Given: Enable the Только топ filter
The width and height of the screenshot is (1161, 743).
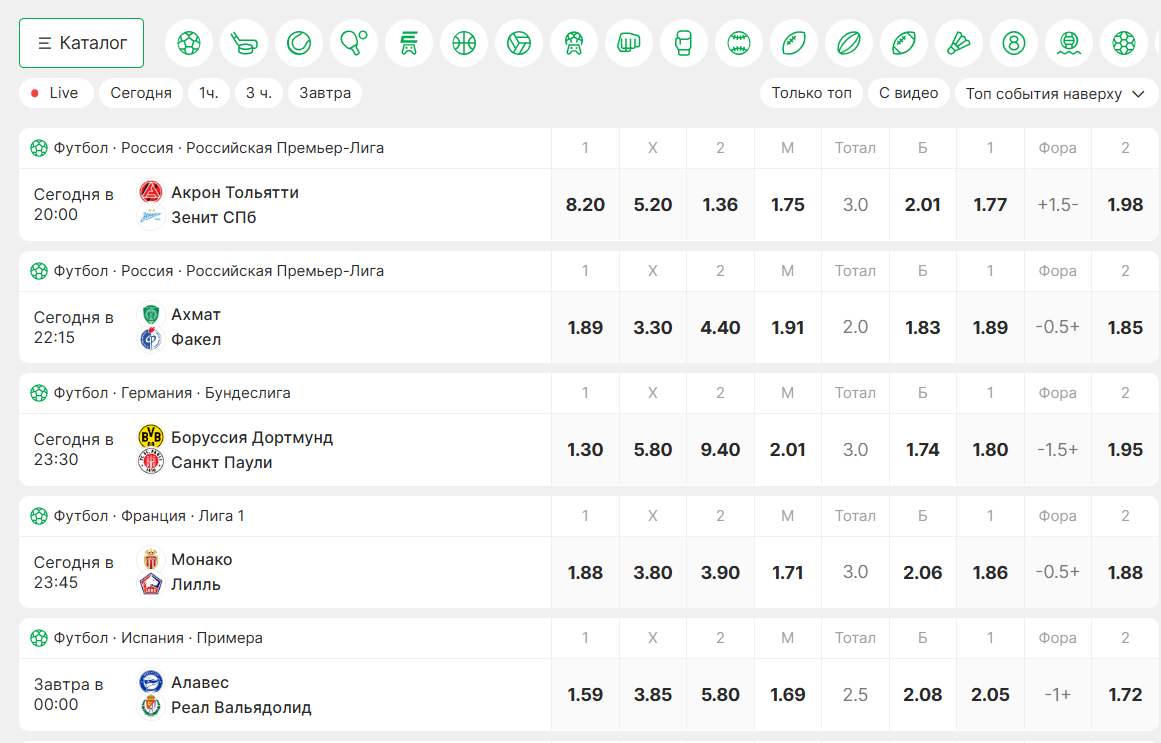Looking at the screenshot, I should (x=812, y=93).
